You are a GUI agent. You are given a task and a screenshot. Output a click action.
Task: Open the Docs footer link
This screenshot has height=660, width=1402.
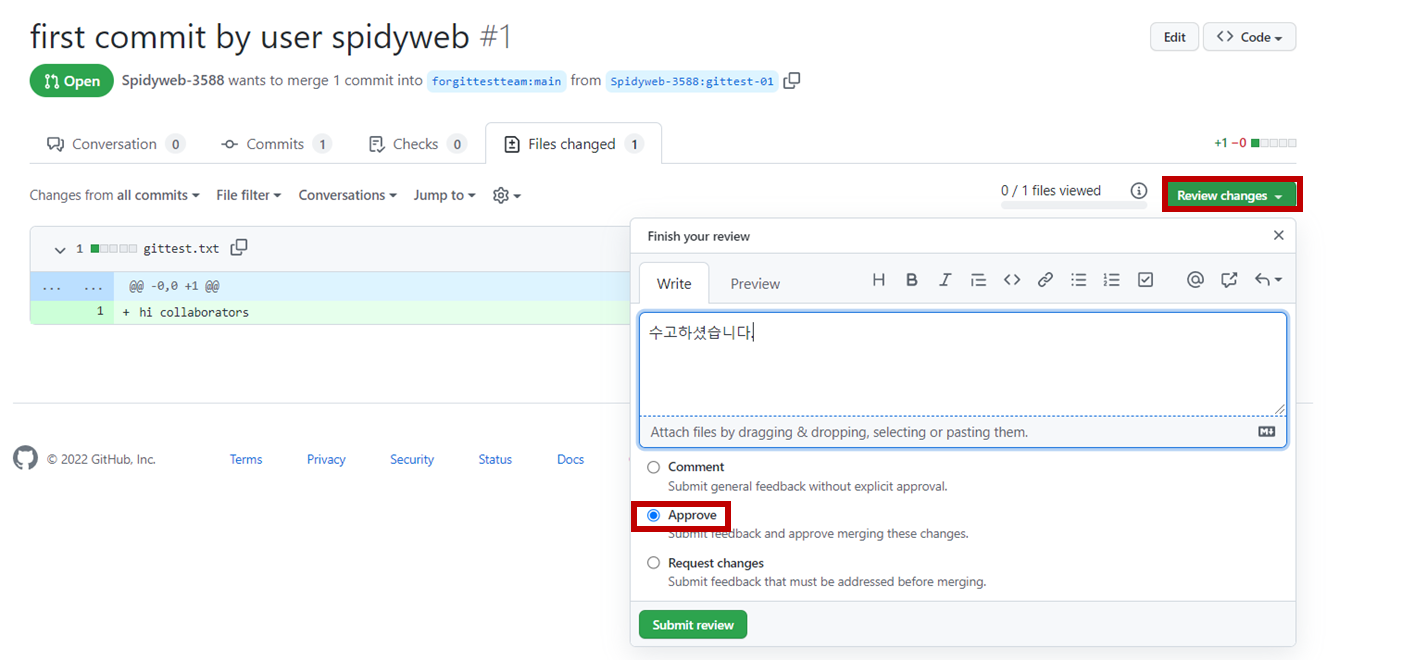[570, 459]
